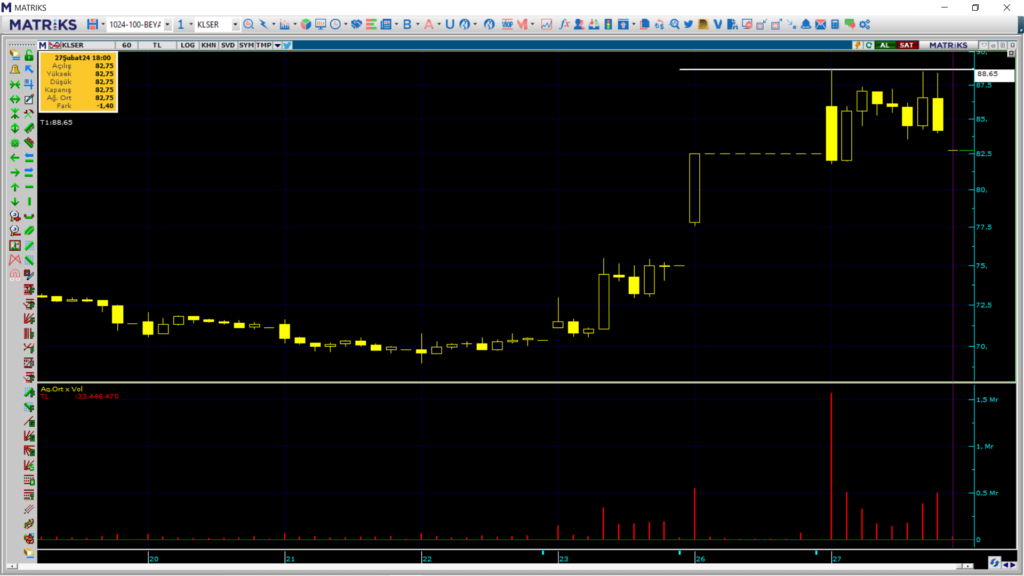
Task: Toggle the TMP chart header button
Action: (x=262, y=45)
